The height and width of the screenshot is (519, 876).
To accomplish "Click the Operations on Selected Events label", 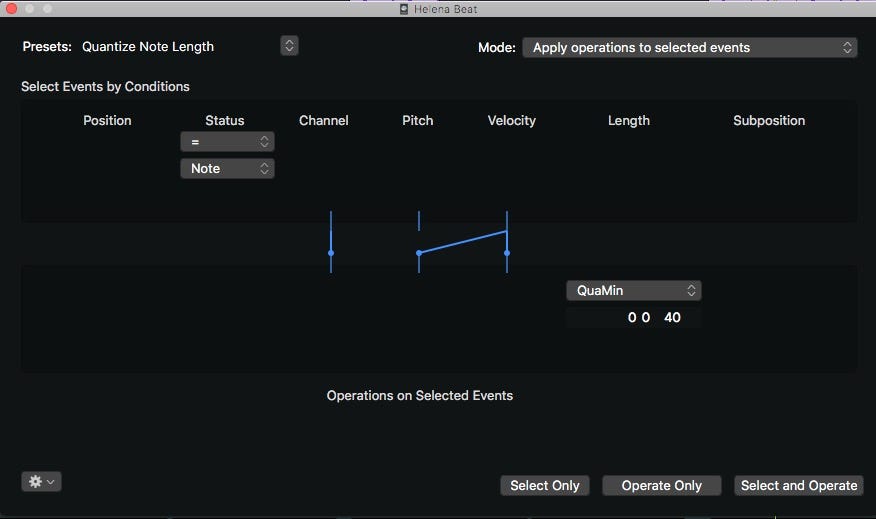I will click(420, 396).
